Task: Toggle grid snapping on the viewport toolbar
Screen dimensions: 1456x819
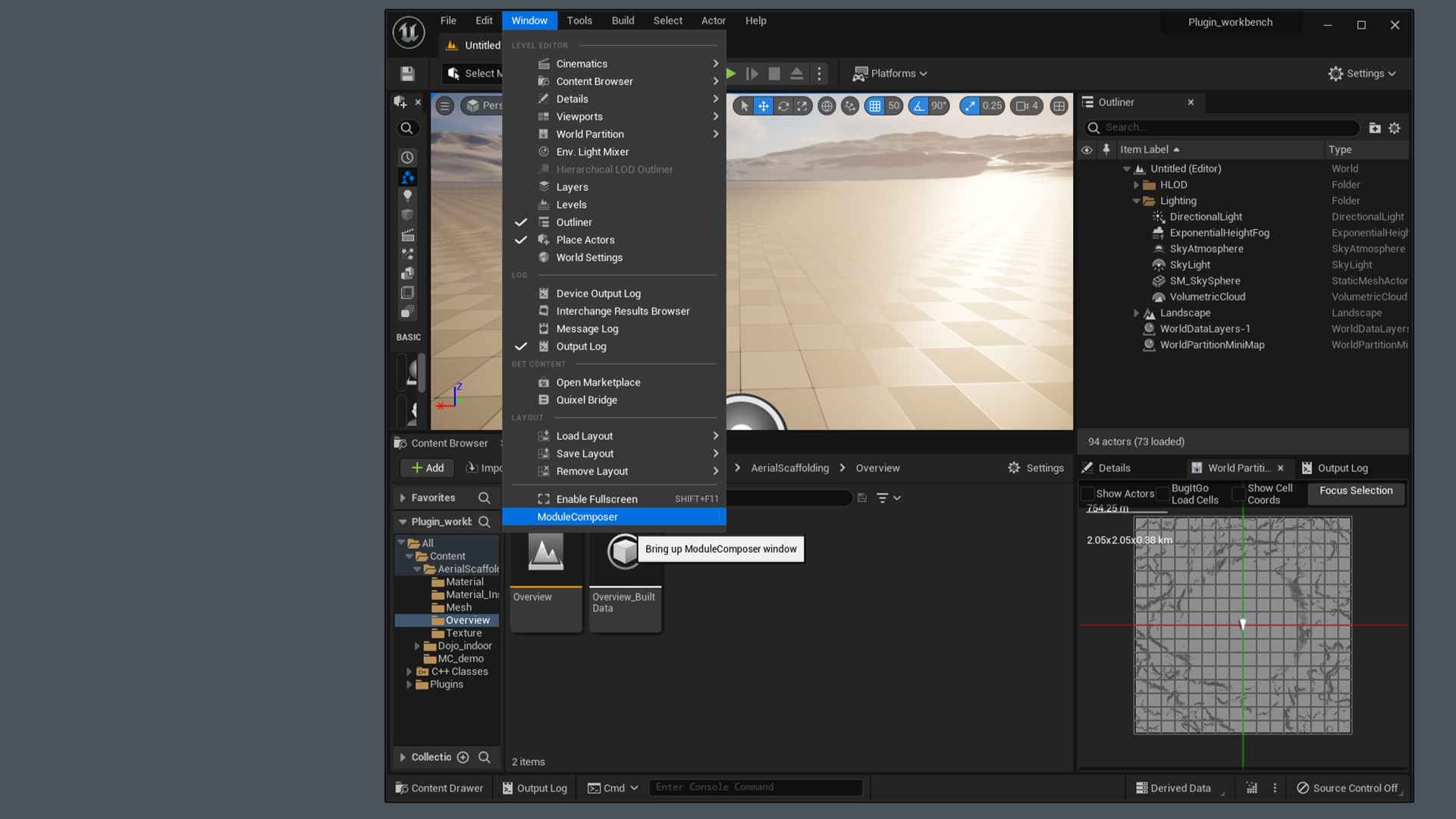Action: click(x=874, y=106)
